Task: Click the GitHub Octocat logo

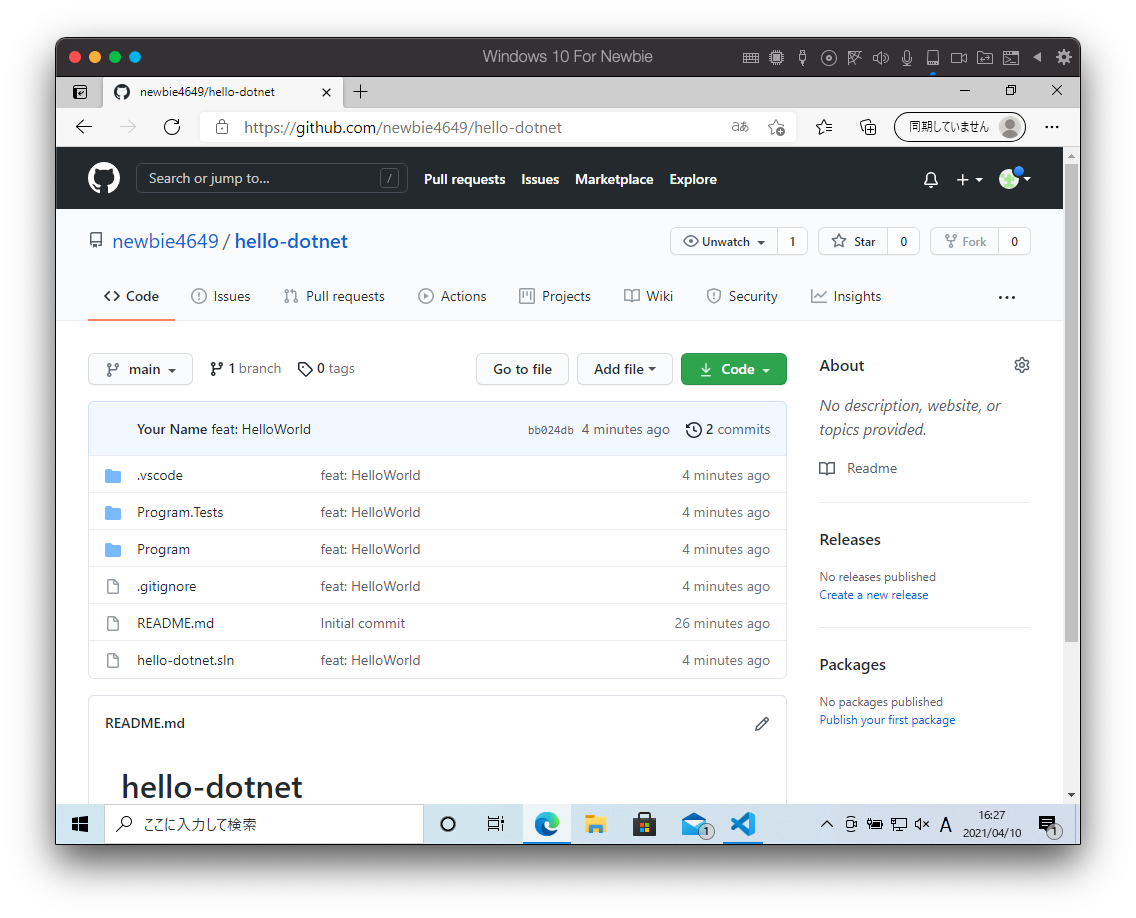Action: [104, 178]
